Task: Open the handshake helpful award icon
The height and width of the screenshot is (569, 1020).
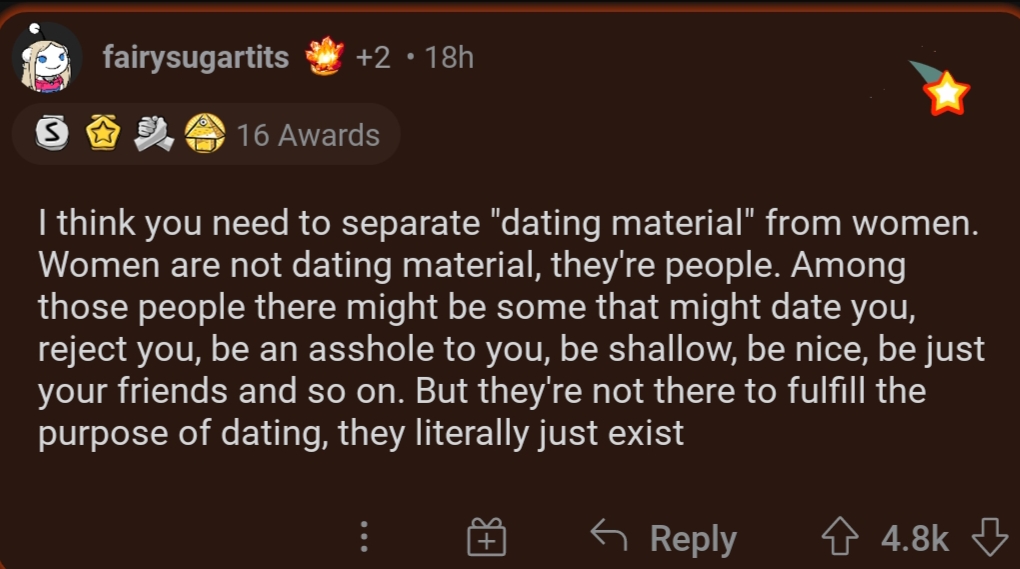Action: pyautogui.click(x=154, y=133)
